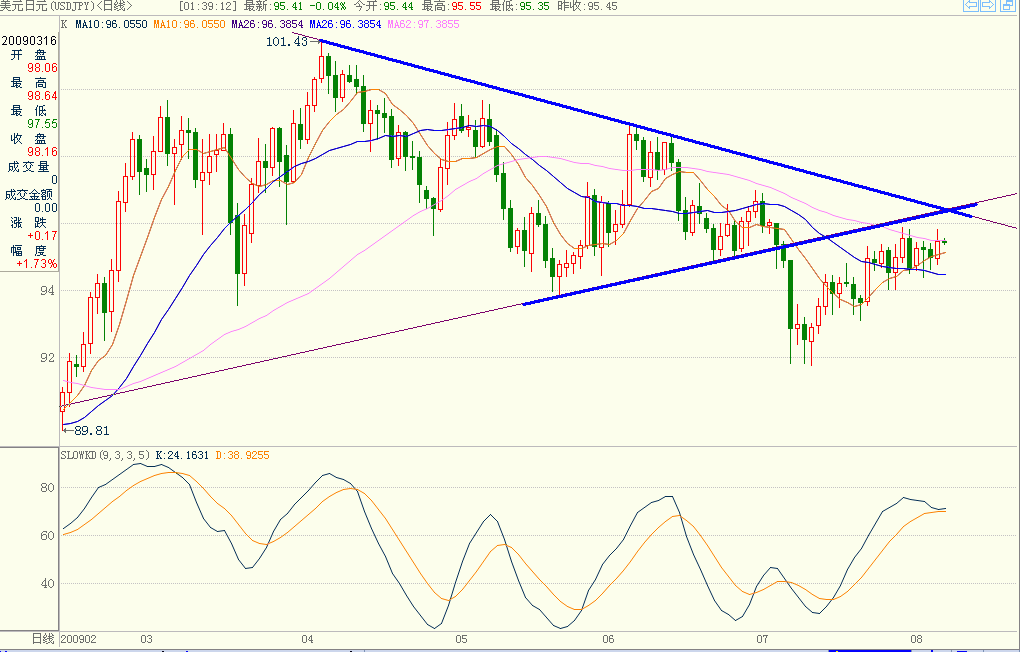This screenshot has width=1020, height=652.
Task: Click the low price value 97.55
Action: tap(42, 124)
